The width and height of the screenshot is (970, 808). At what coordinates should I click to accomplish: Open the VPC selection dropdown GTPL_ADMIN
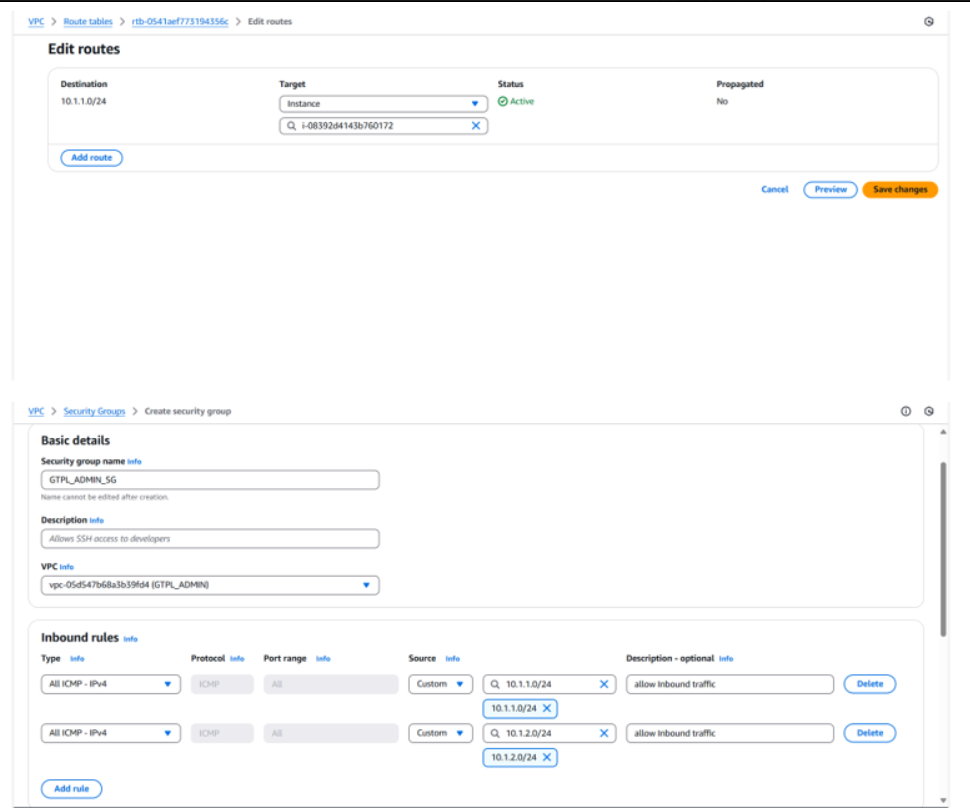[x=210, y=585]
